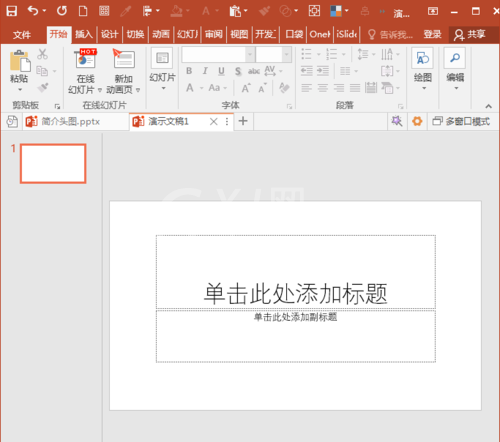This screenshot has height=442, width=500.
Task: Toggle align left paragraph button
Action: pos(307,88)
